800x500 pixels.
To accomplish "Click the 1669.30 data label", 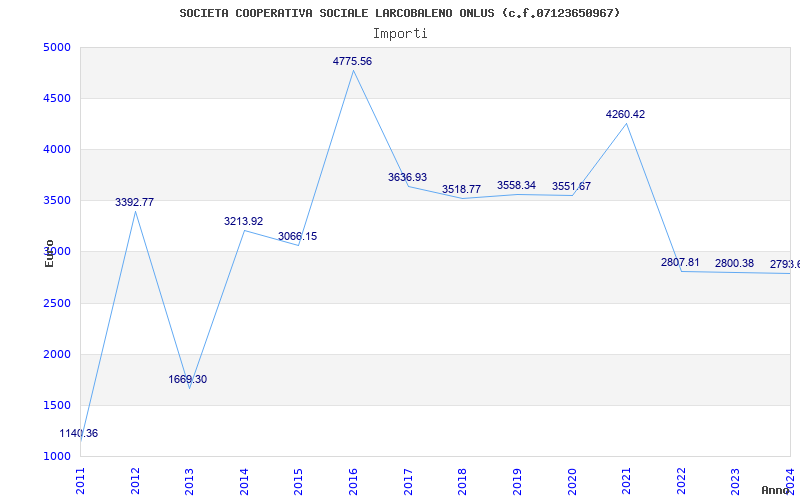I will (188, 379).
